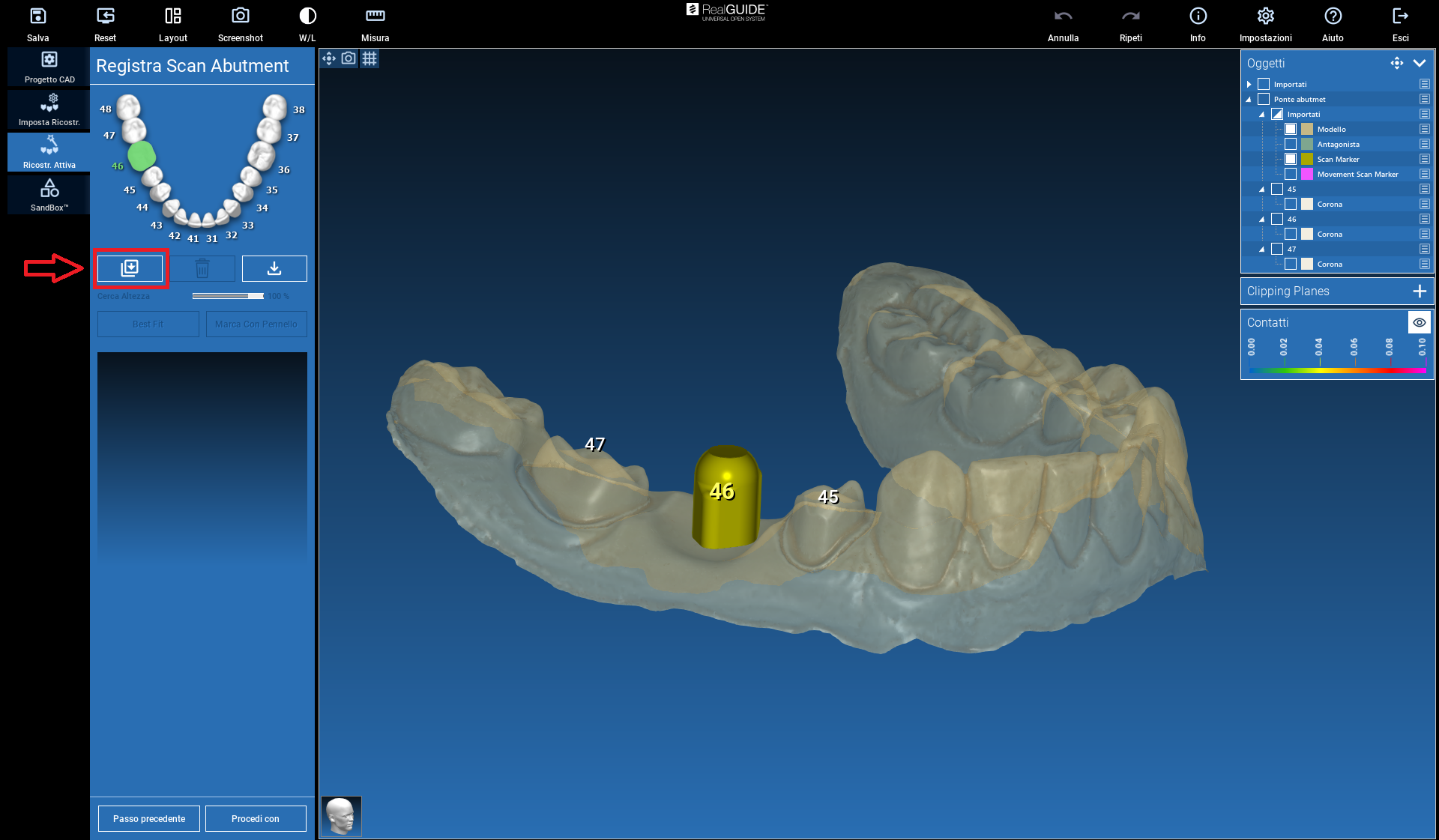Click the Scan Marker yellow color swatch

[1307, 159]
